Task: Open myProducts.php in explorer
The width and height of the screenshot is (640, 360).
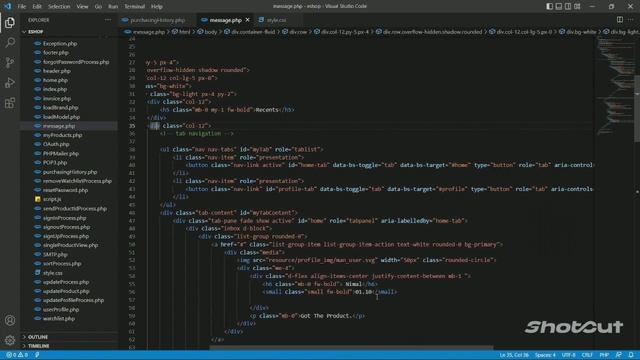Action: click(62, 135)
